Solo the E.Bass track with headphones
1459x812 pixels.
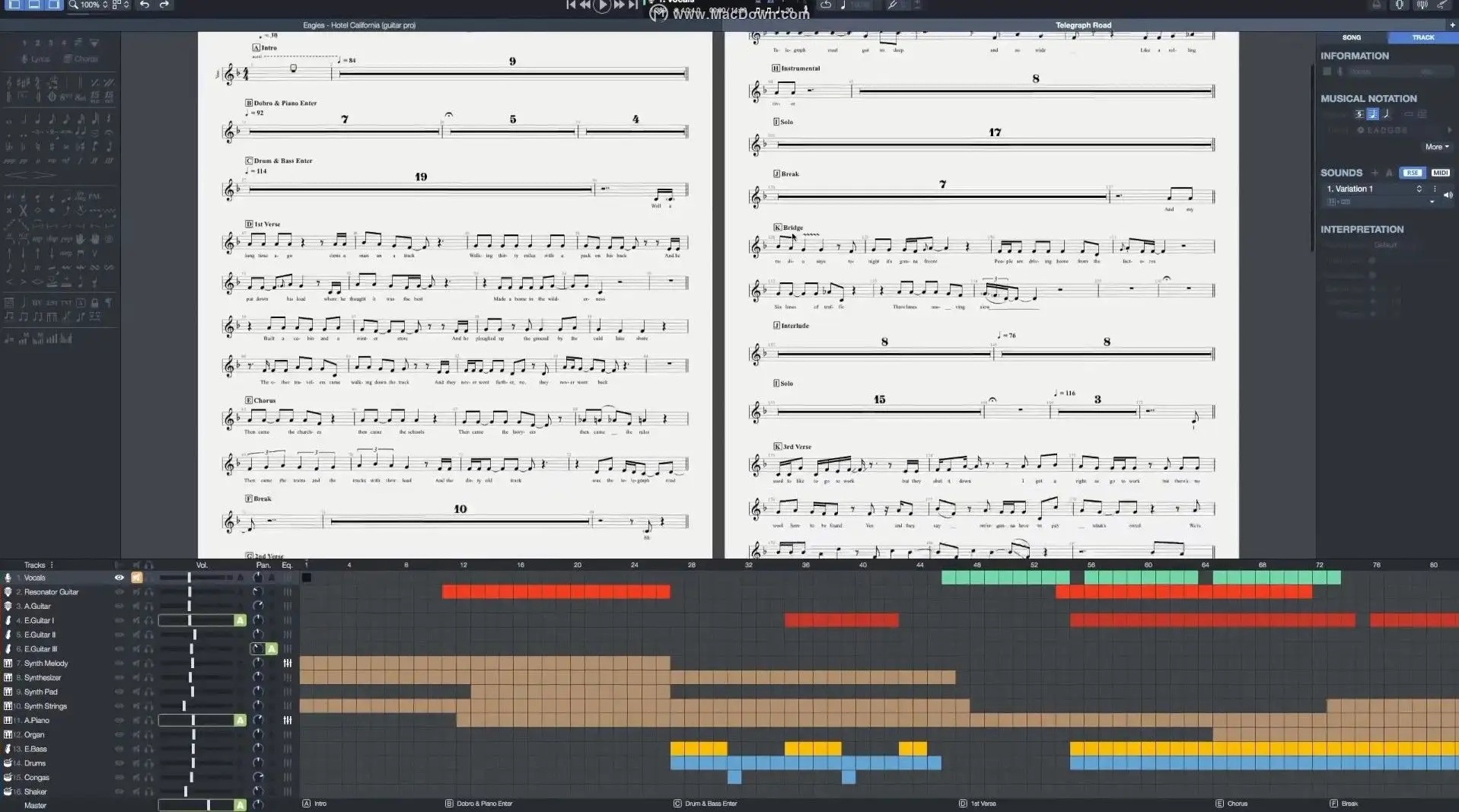[149, 749]
